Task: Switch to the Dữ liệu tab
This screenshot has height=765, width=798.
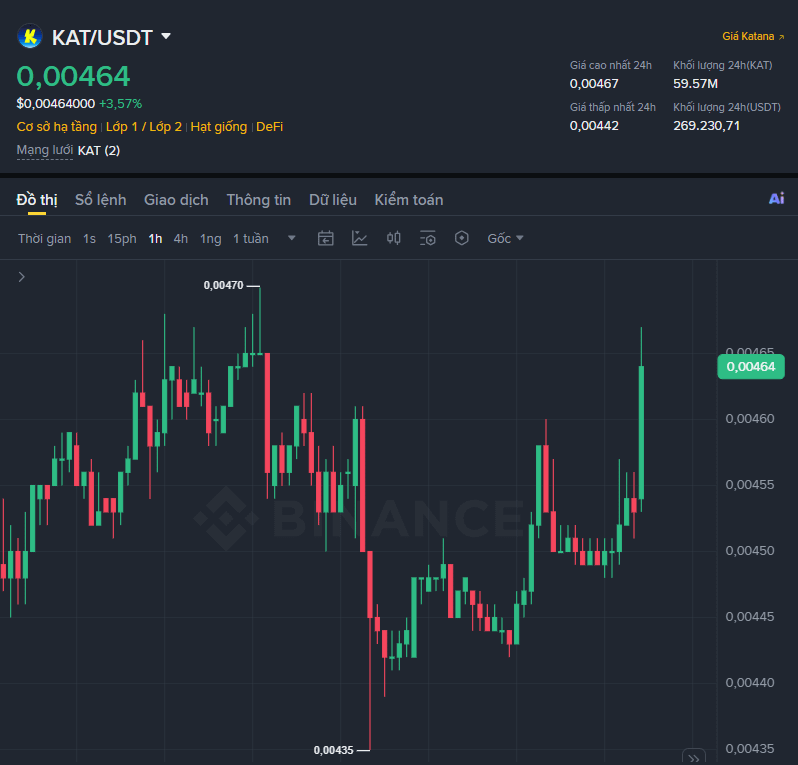Action: pyautogui.click(x=333, y=200)
